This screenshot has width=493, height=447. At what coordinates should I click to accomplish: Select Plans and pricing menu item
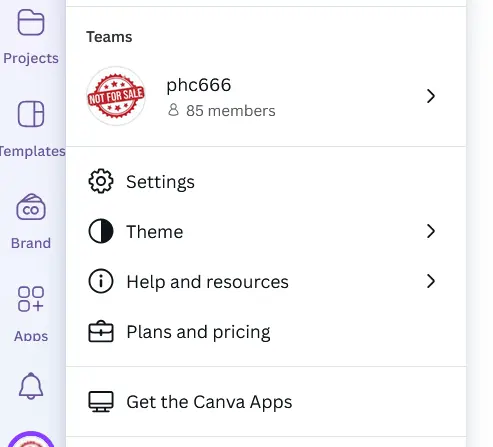click(266, 332)
